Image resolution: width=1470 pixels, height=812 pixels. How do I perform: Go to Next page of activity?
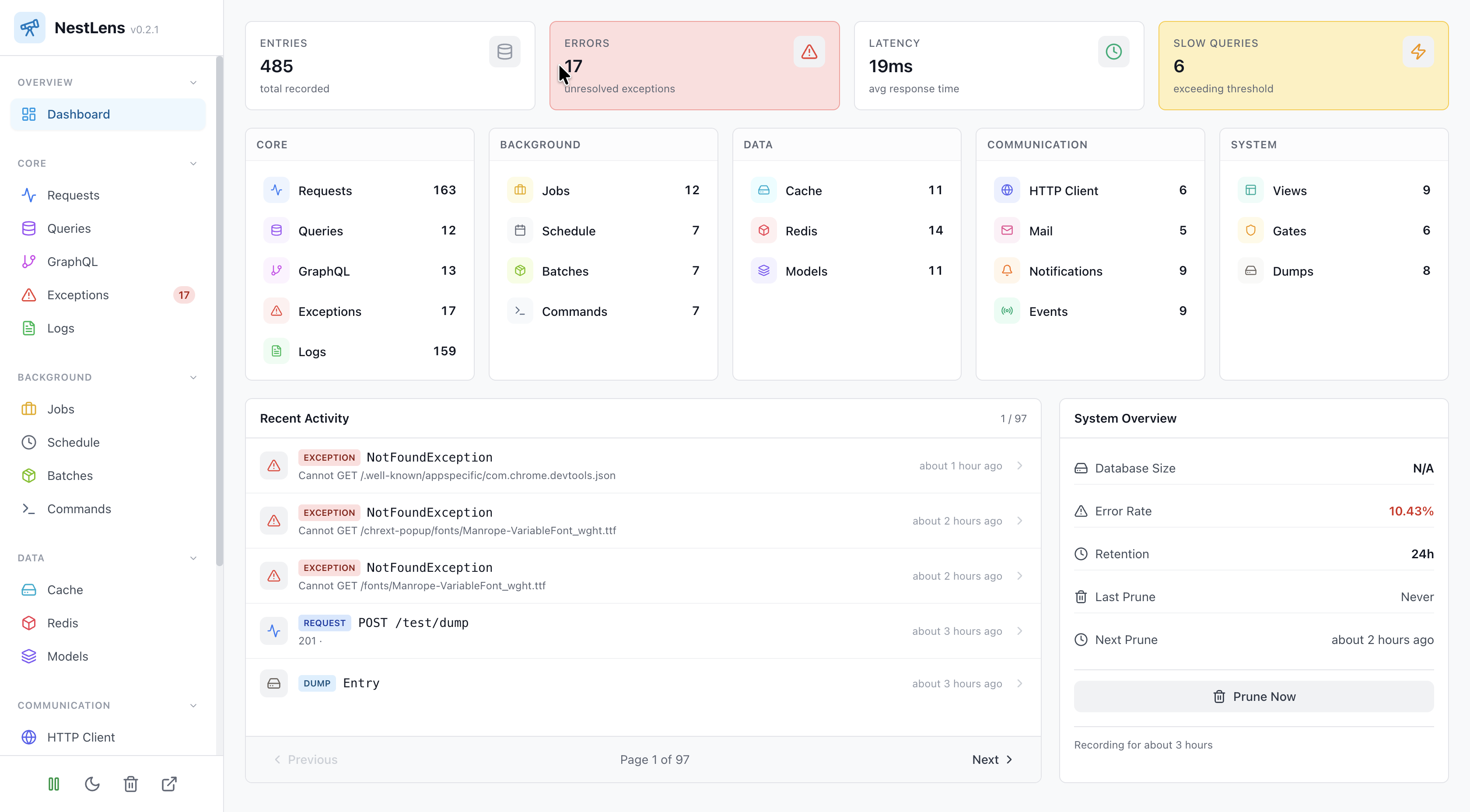pos(992,759)
